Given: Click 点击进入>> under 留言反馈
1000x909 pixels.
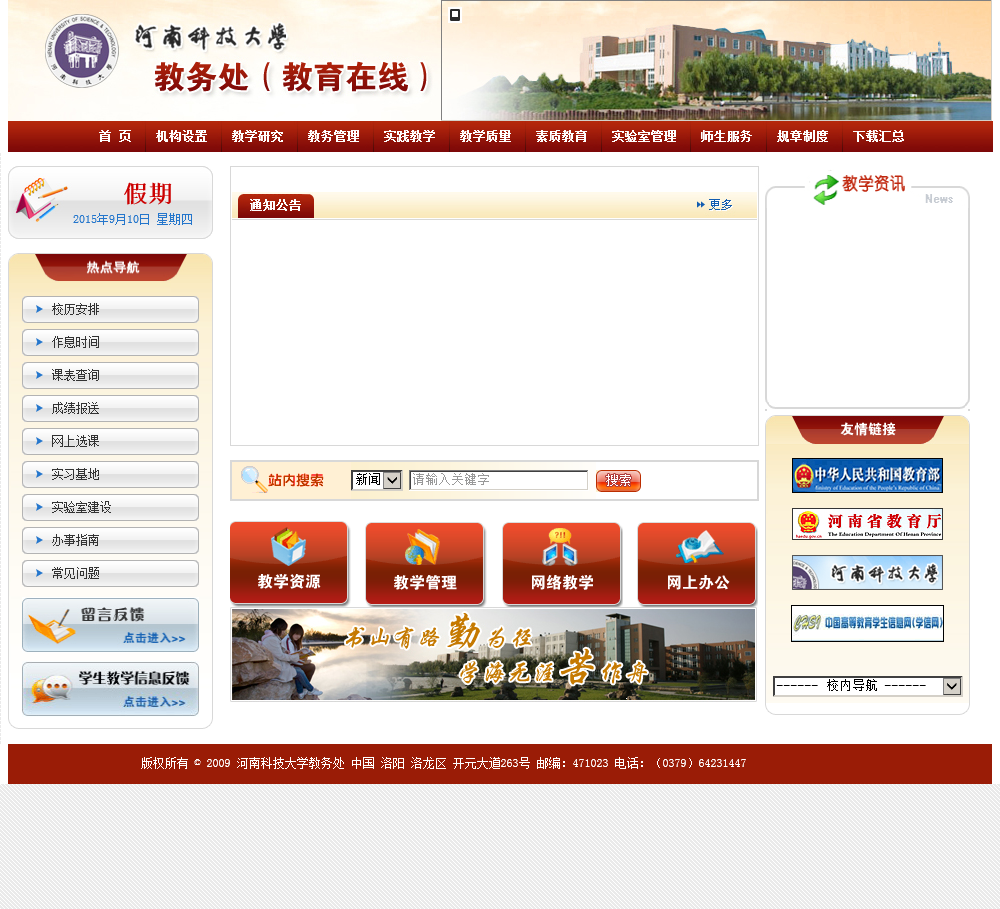Looking at the screenshot, I should [x=154, y=638].
